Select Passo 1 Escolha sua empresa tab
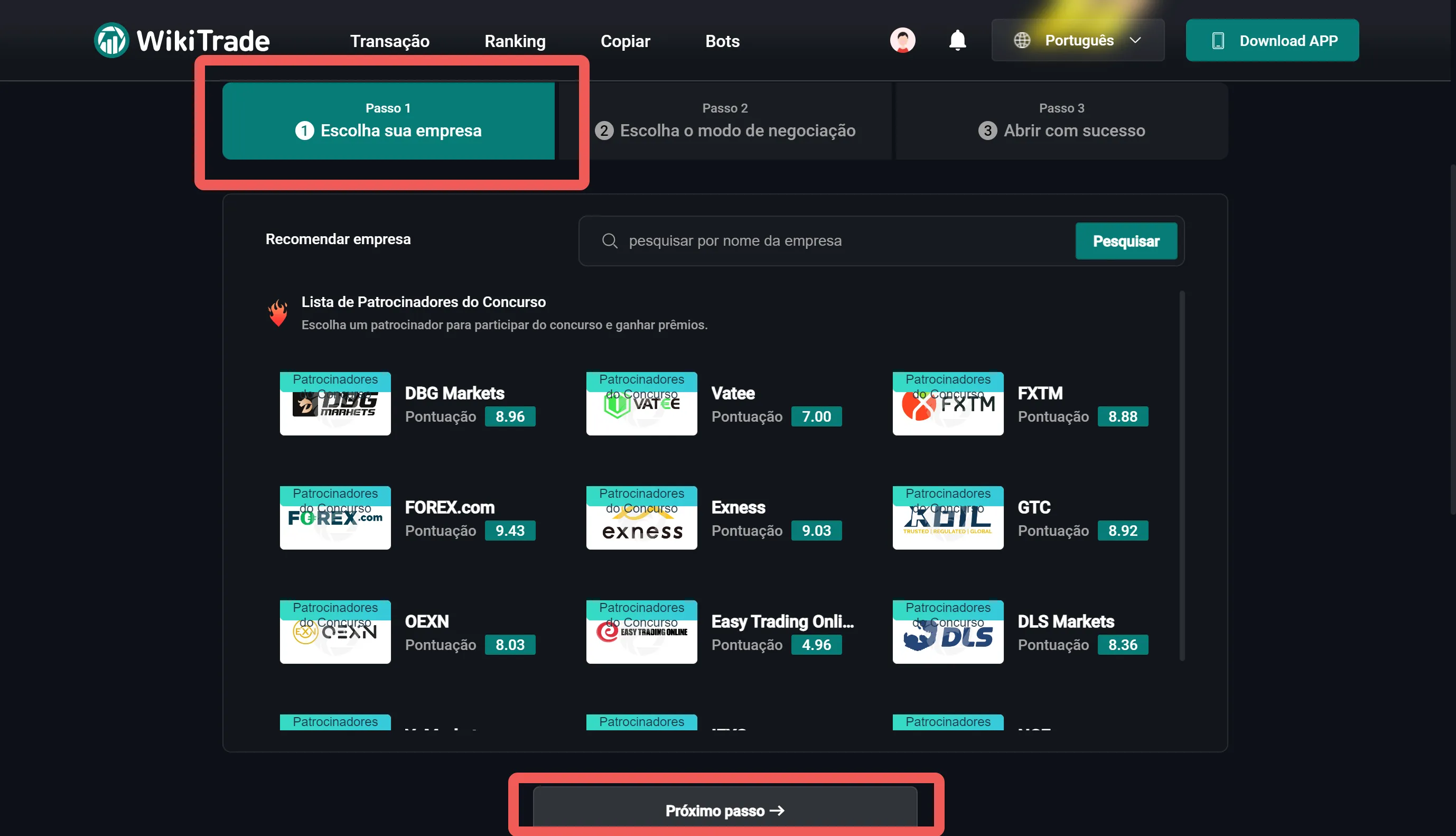The image size is (1456, 836). tap(388, 121)
